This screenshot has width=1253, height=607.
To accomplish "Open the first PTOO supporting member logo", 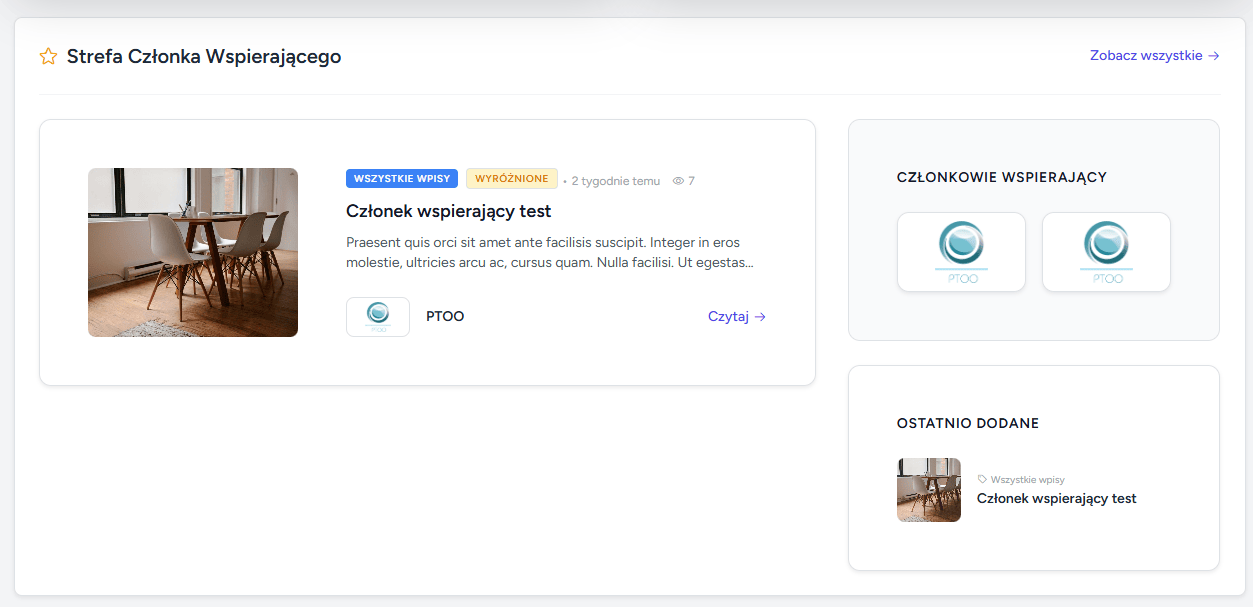I will tap(961, 252).
